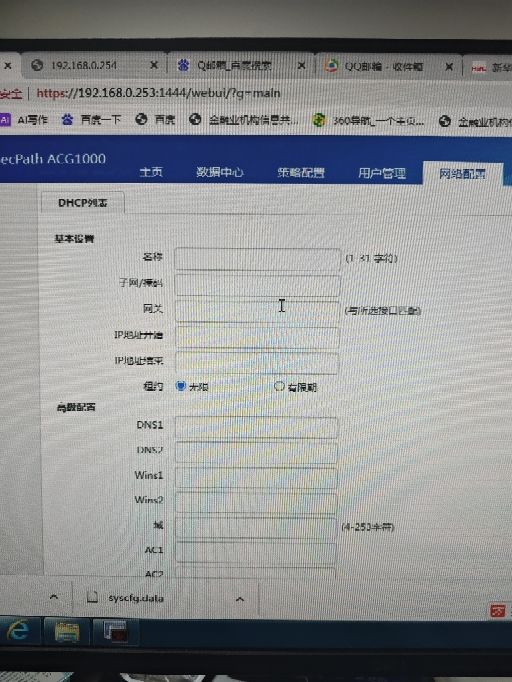Click the 名称 input field

tap(257, 259)
